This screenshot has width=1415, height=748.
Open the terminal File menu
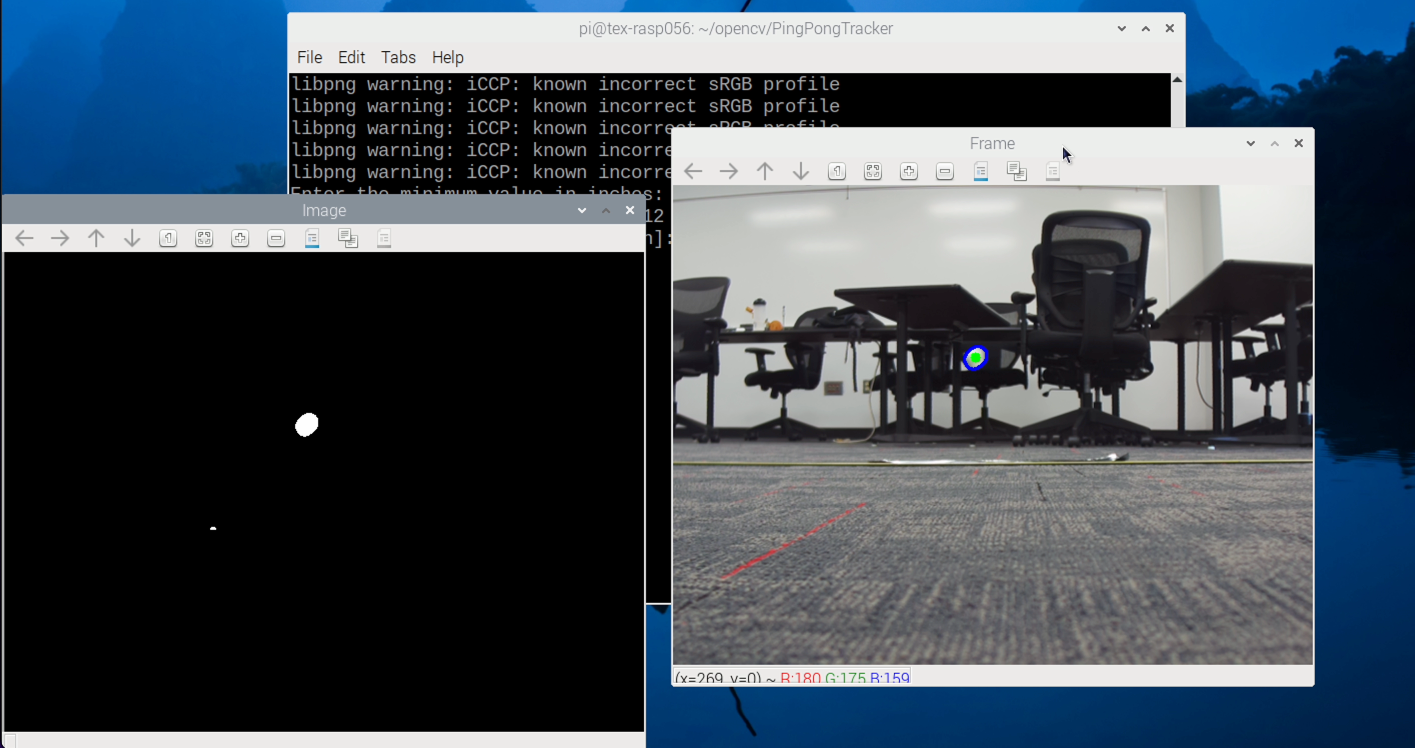pyautogui.click(x=310, y=57)
